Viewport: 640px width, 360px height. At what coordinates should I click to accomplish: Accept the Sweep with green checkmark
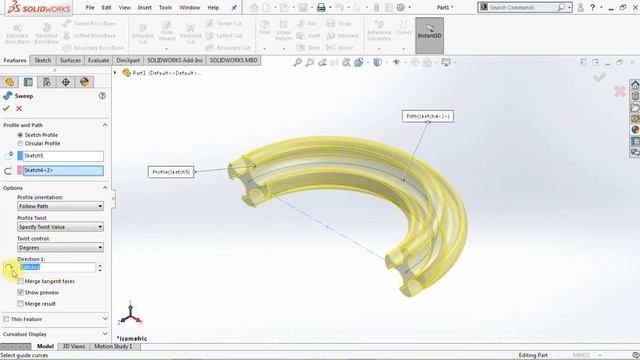coord(6,108)
